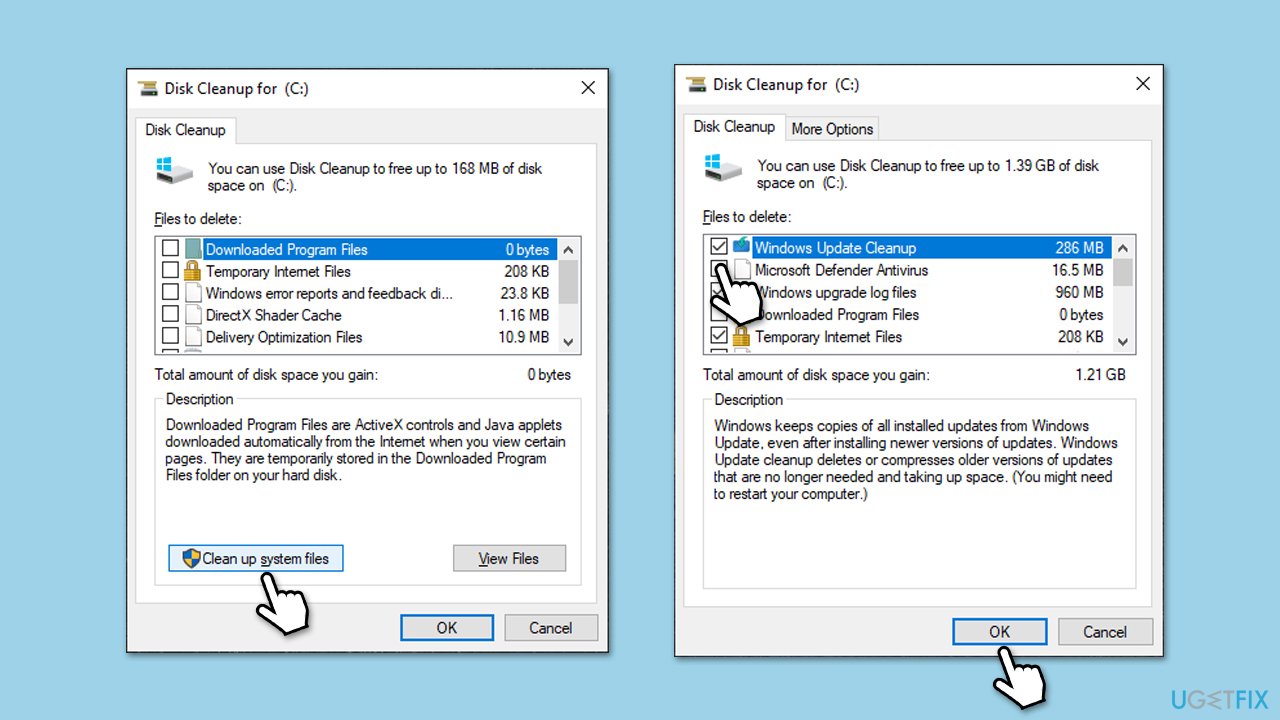The image size is (1280, 720).
Task: Select Windows error reports and feedback row text
Action: click(x=329, y=293)
